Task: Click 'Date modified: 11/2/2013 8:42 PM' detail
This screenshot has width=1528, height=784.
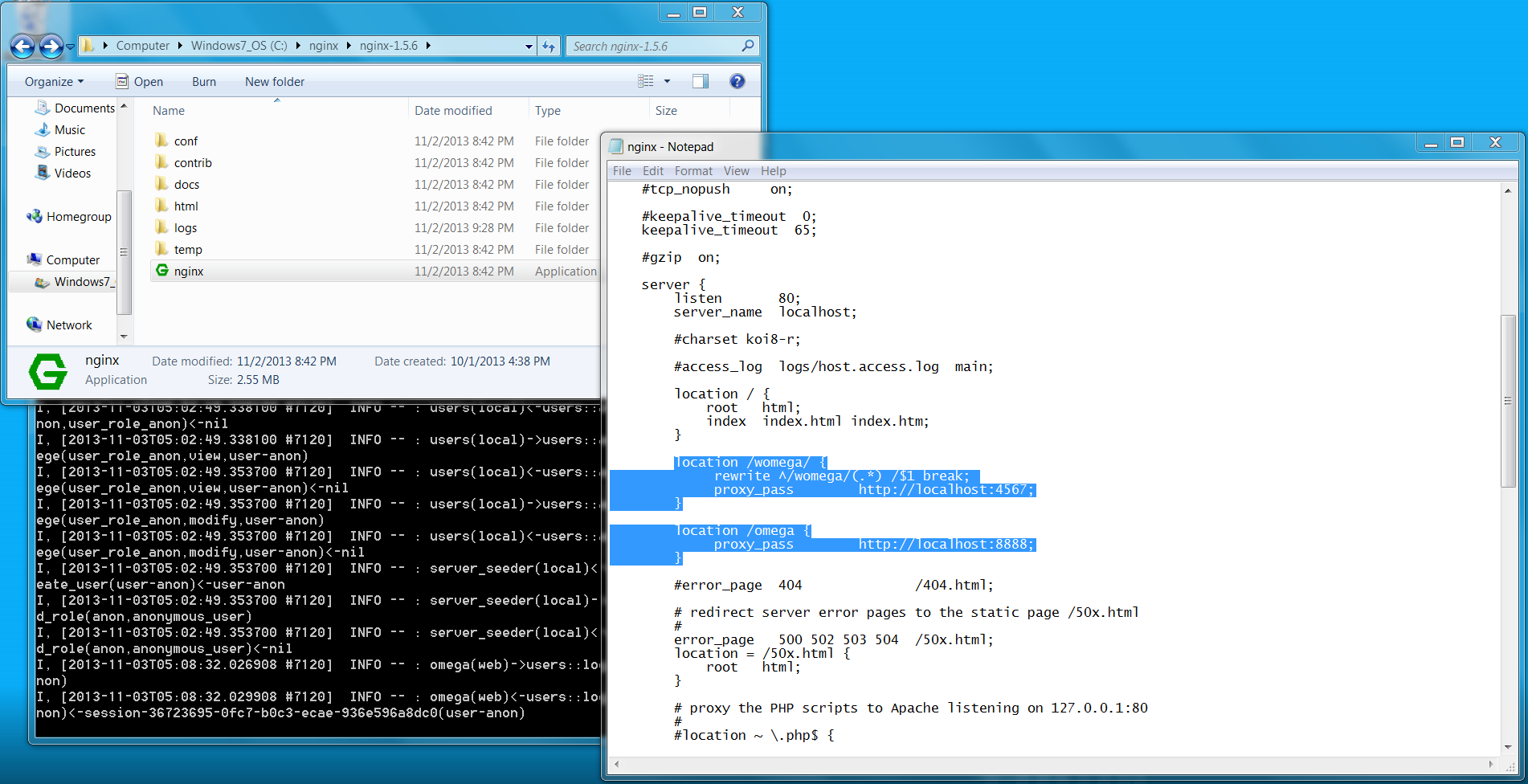Action: pyautogui.click(x=244, y=361)
